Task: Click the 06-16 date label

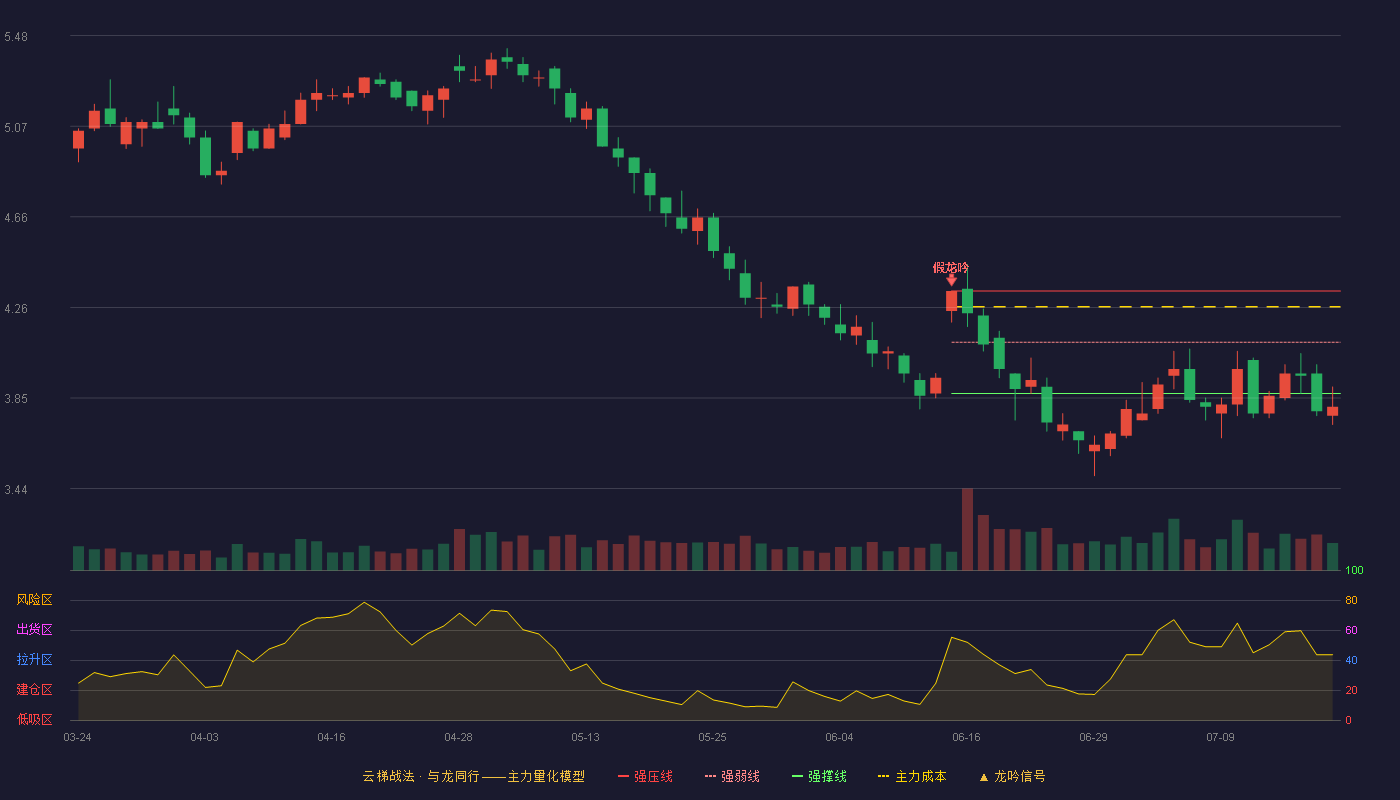Action: pos(966,737)
